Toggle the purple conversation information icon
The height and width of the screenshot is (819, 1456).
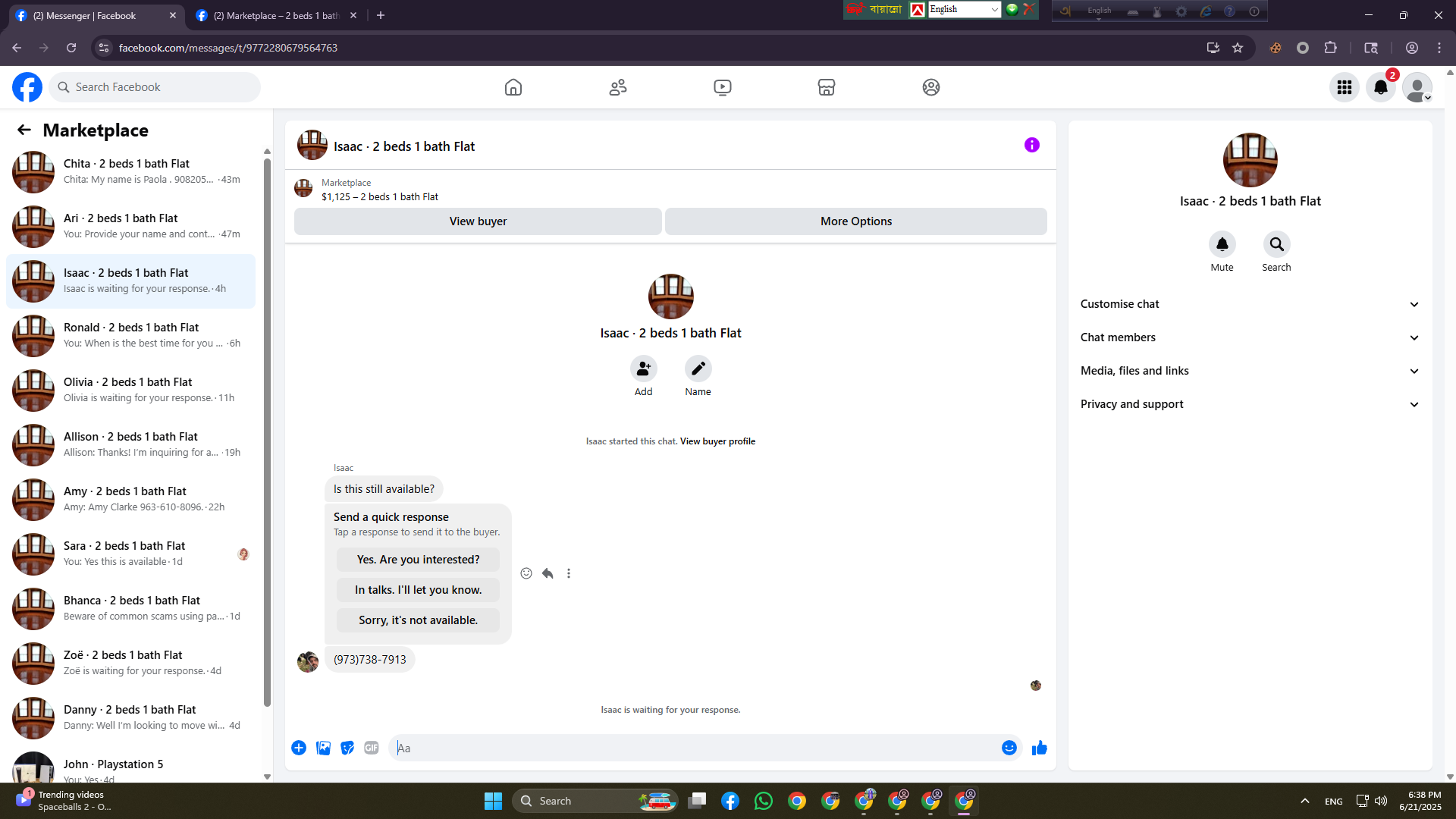pos(1031,145)
